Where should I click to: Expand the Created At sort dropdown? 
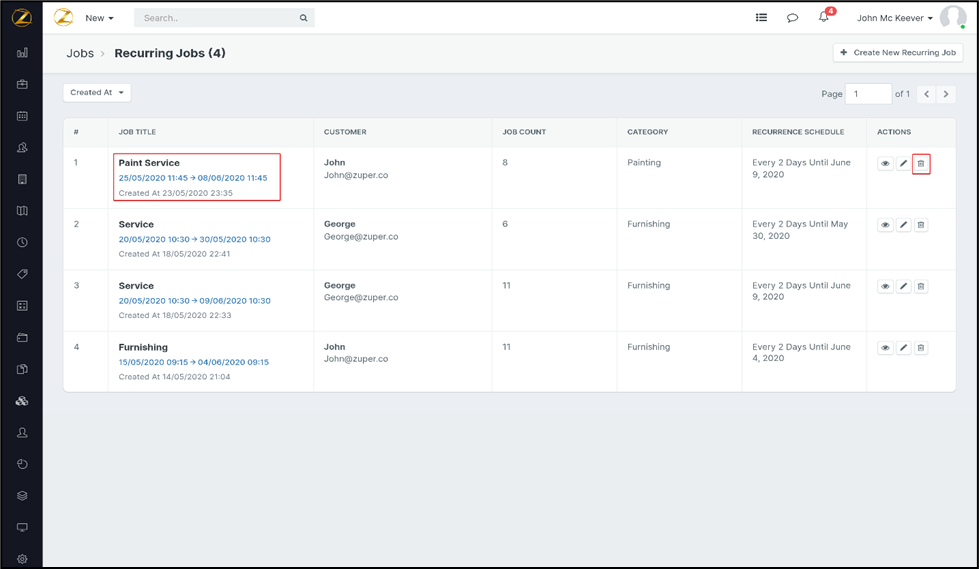[97, 93]
